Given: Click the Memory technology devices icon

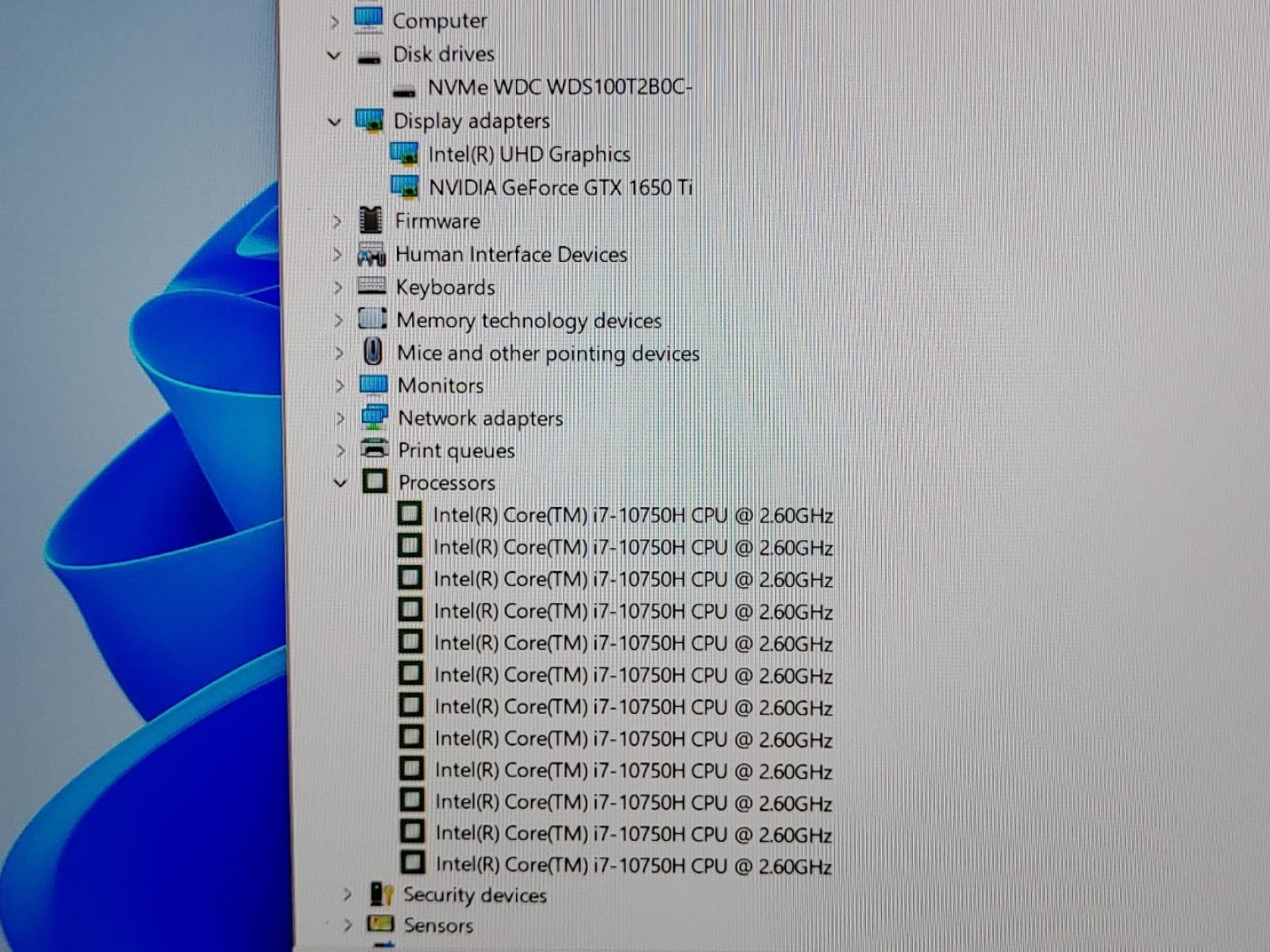Looking at the screenshot, I should tap(372, 319).
